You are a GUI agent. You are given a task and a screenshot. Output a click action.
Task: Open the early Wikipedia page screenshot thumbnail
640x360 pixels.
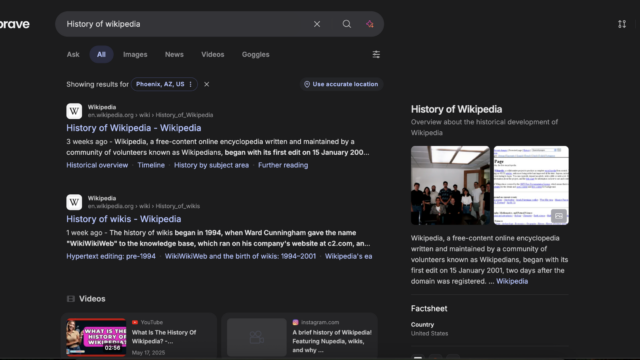tap(531, 185)
